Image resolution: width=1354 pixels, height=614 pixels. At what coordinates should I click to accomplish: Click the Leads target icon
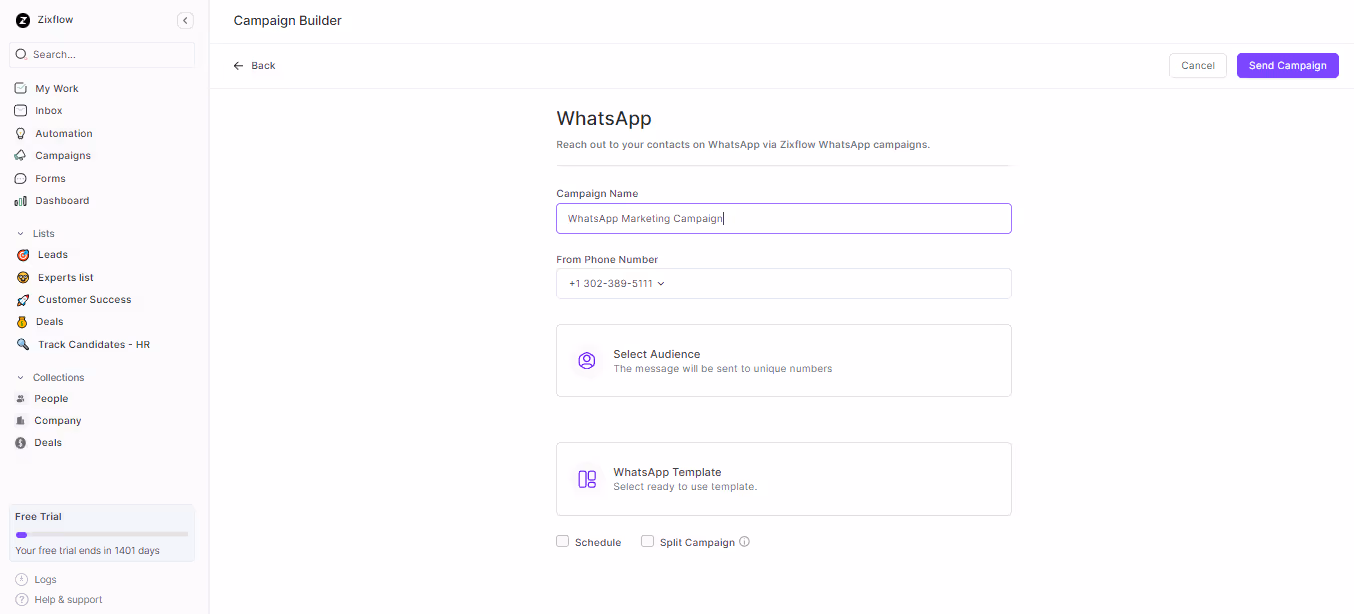click(23, 254)
